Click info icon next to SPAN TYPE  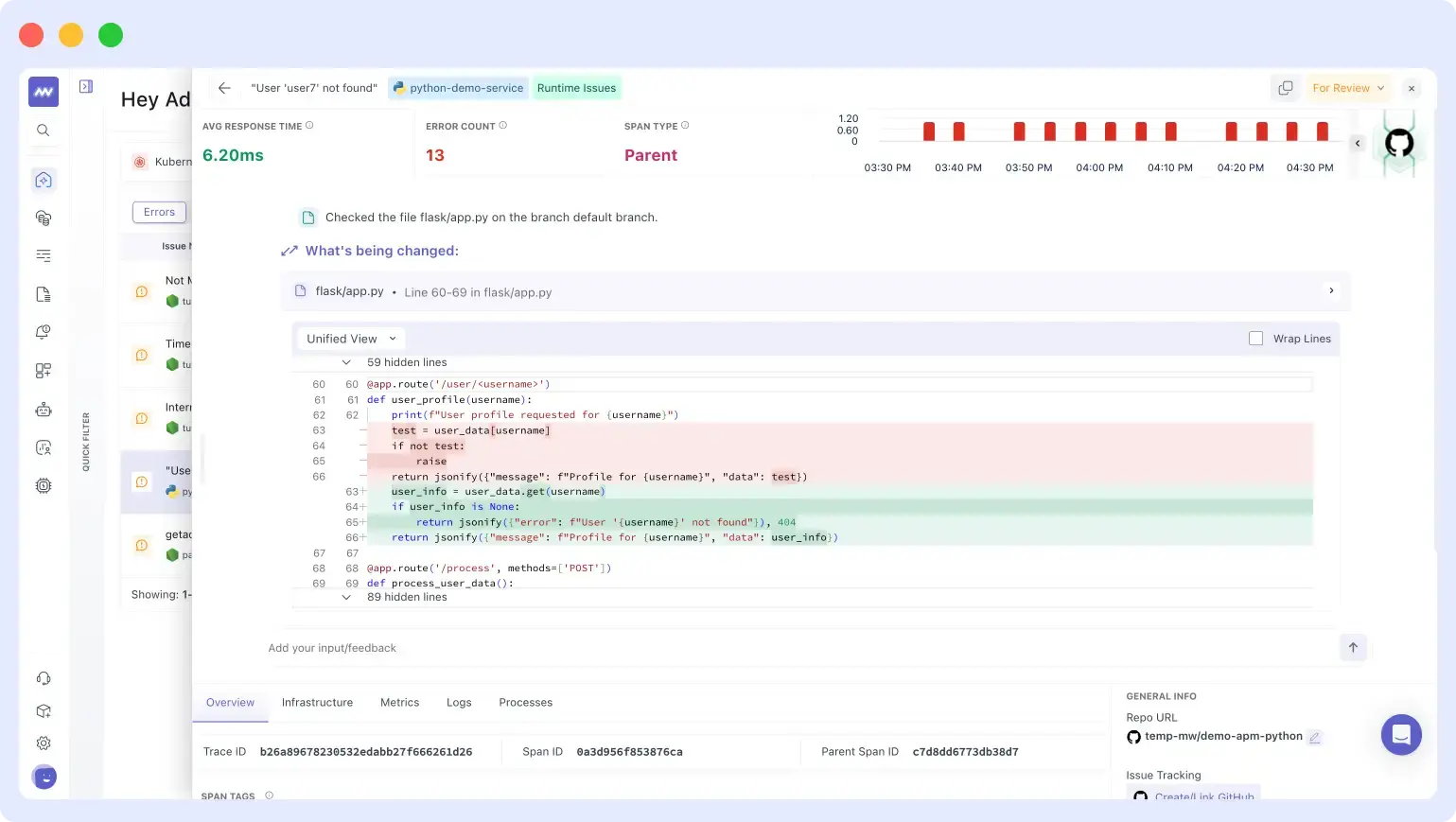[685, 125]
